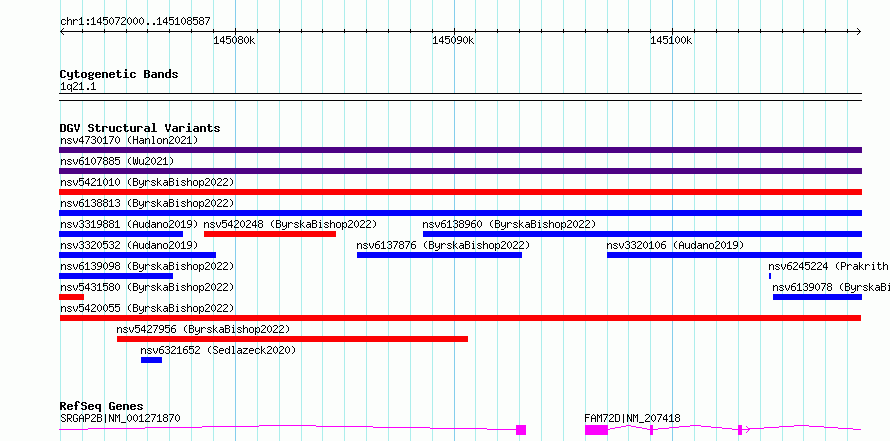Select the blue bar under nsv3319881

point(121,234)
